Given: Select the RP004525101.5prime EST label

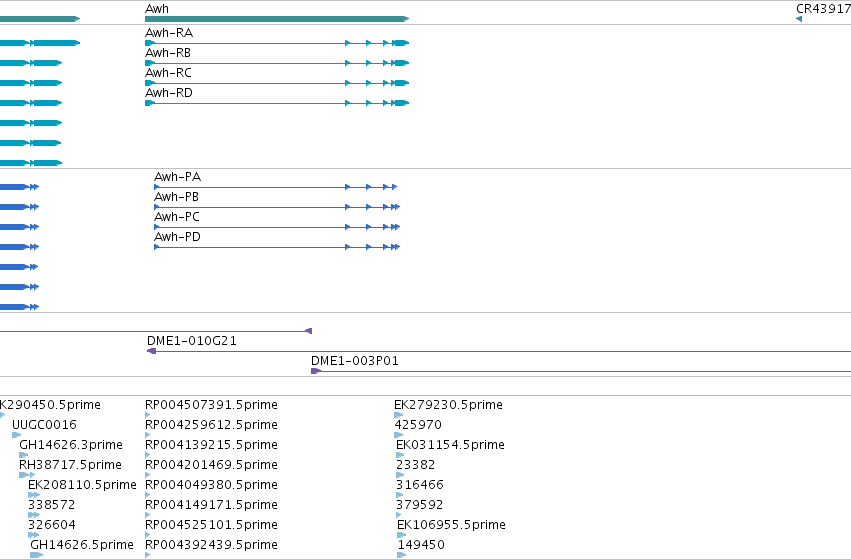Looking at the screenshot, I should 211,525.
